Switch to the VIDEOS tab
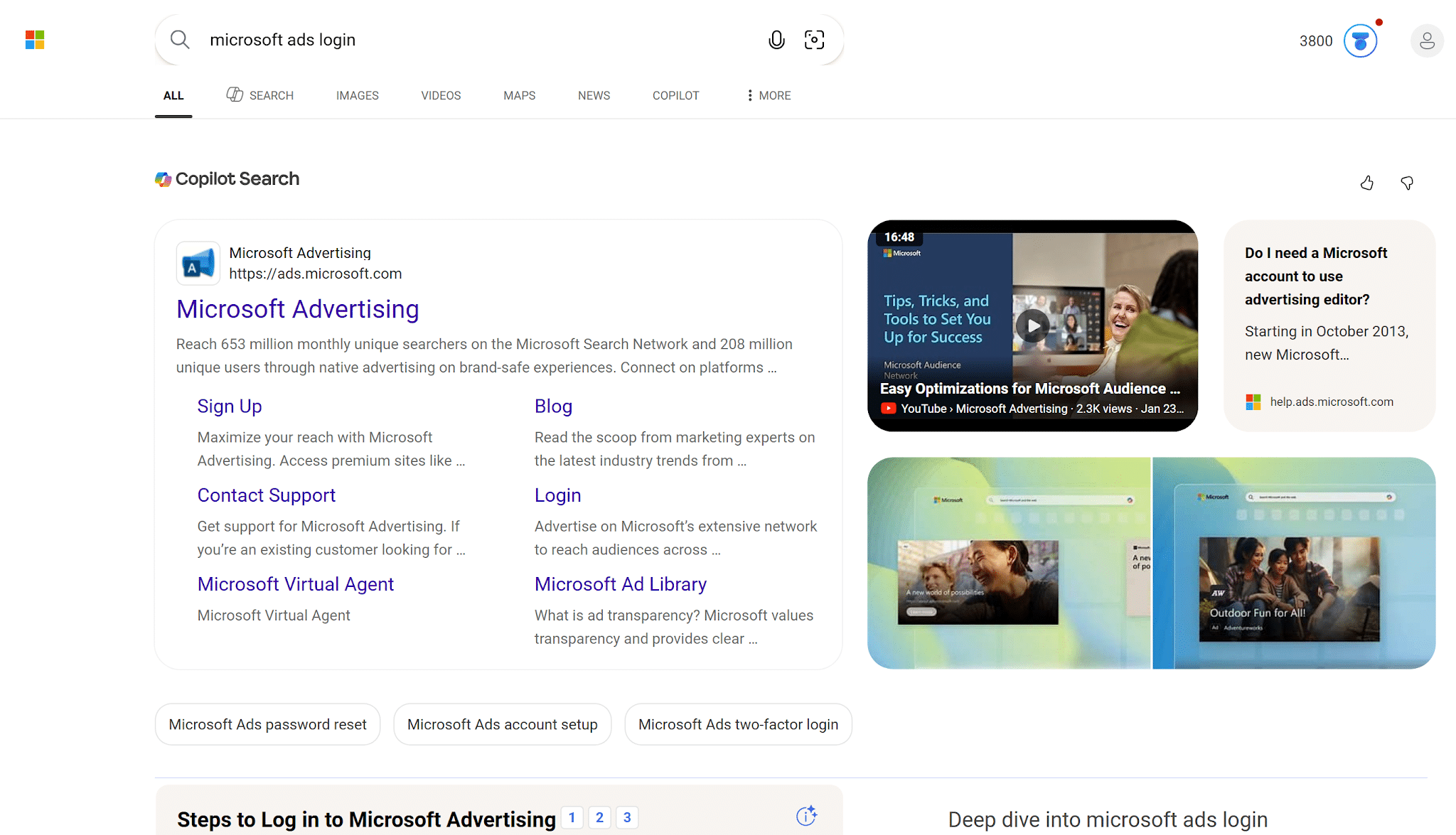This screenshot has height=835, width=1456. click(441, 95)
